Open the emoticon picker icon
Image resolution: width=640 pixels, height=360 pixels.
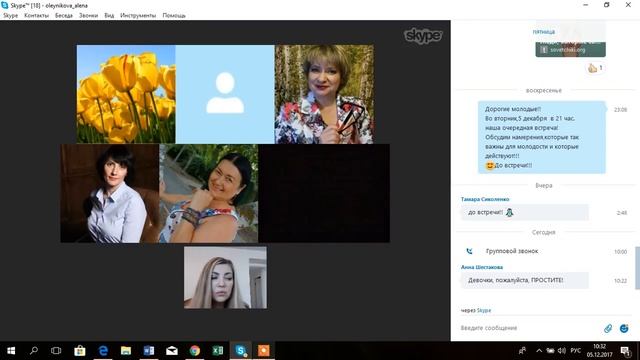(624, 328)
